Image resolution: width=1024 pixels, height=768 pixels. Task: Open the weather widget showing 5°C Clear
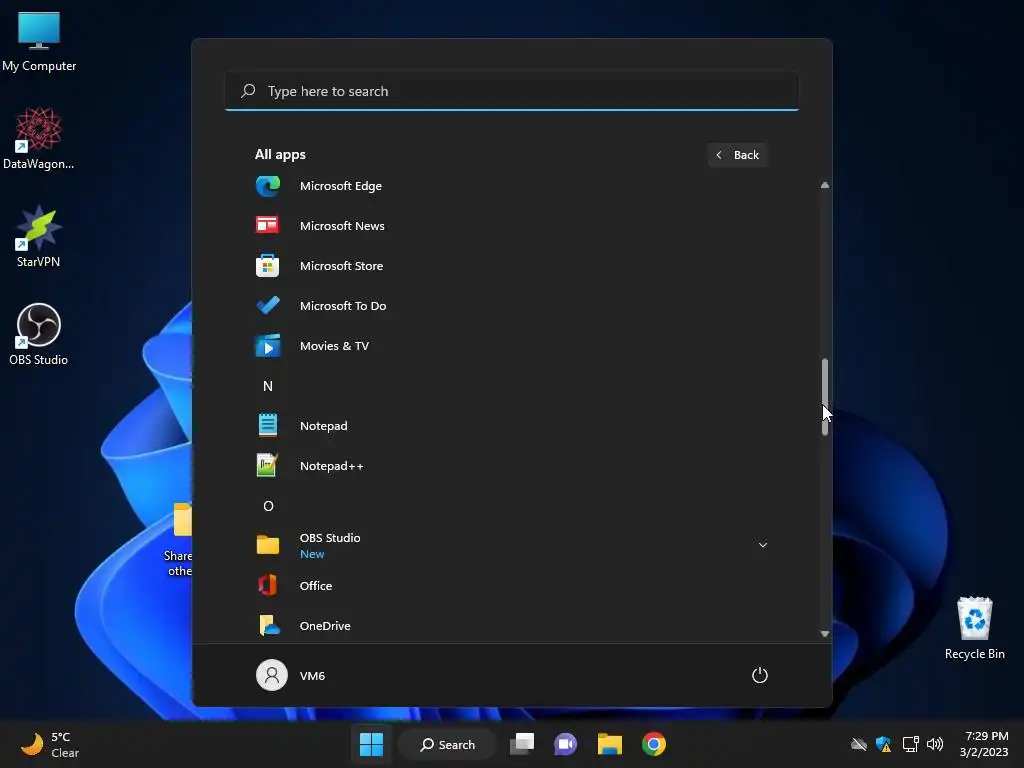[50, 744]
